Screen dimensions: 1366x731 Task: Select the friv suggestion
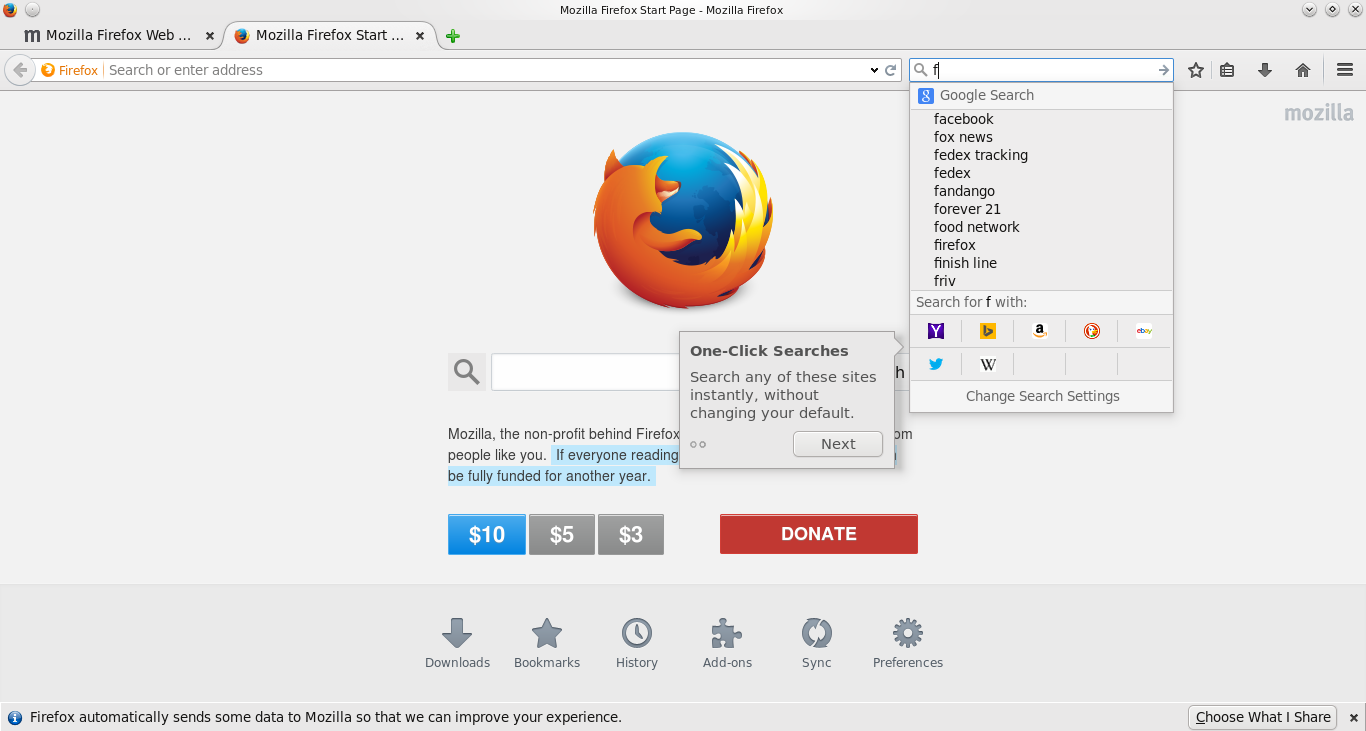coord(1041,281)
